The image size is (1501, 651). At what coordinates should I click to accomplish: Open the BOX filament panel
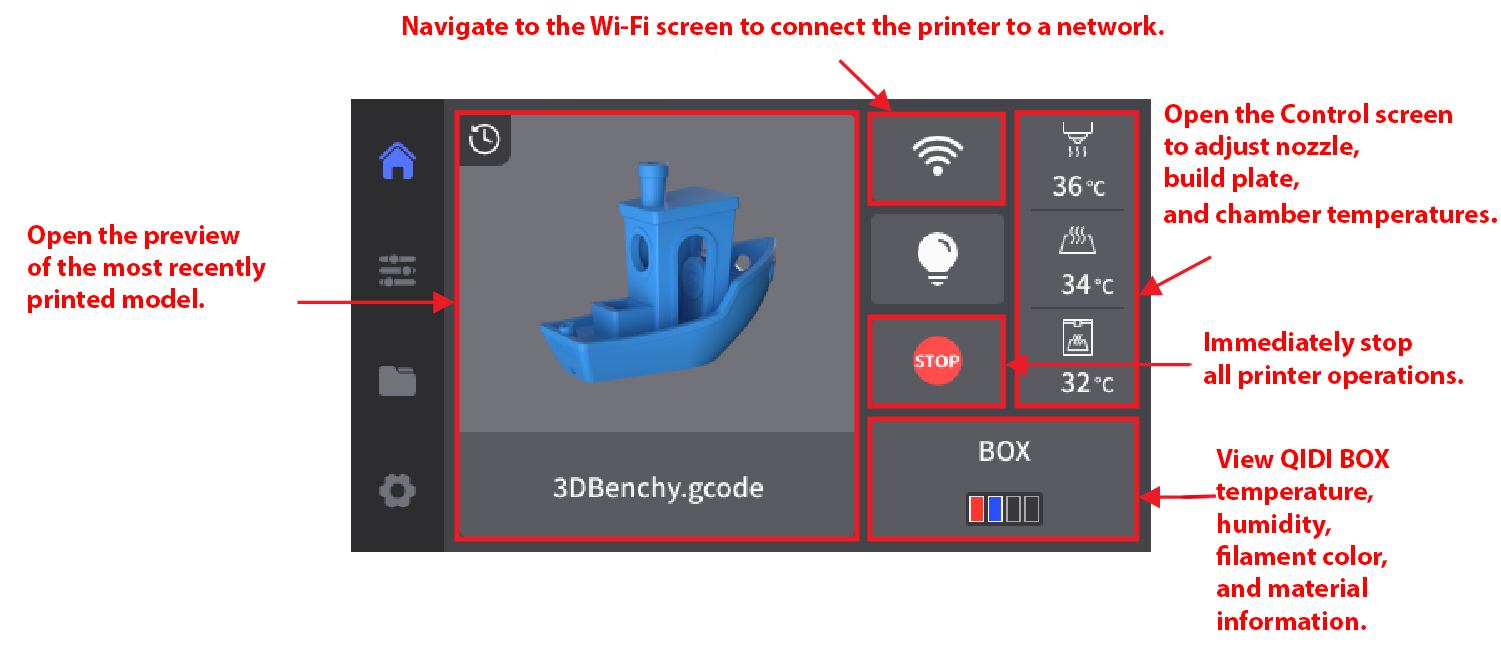[x=1003, y=479]
